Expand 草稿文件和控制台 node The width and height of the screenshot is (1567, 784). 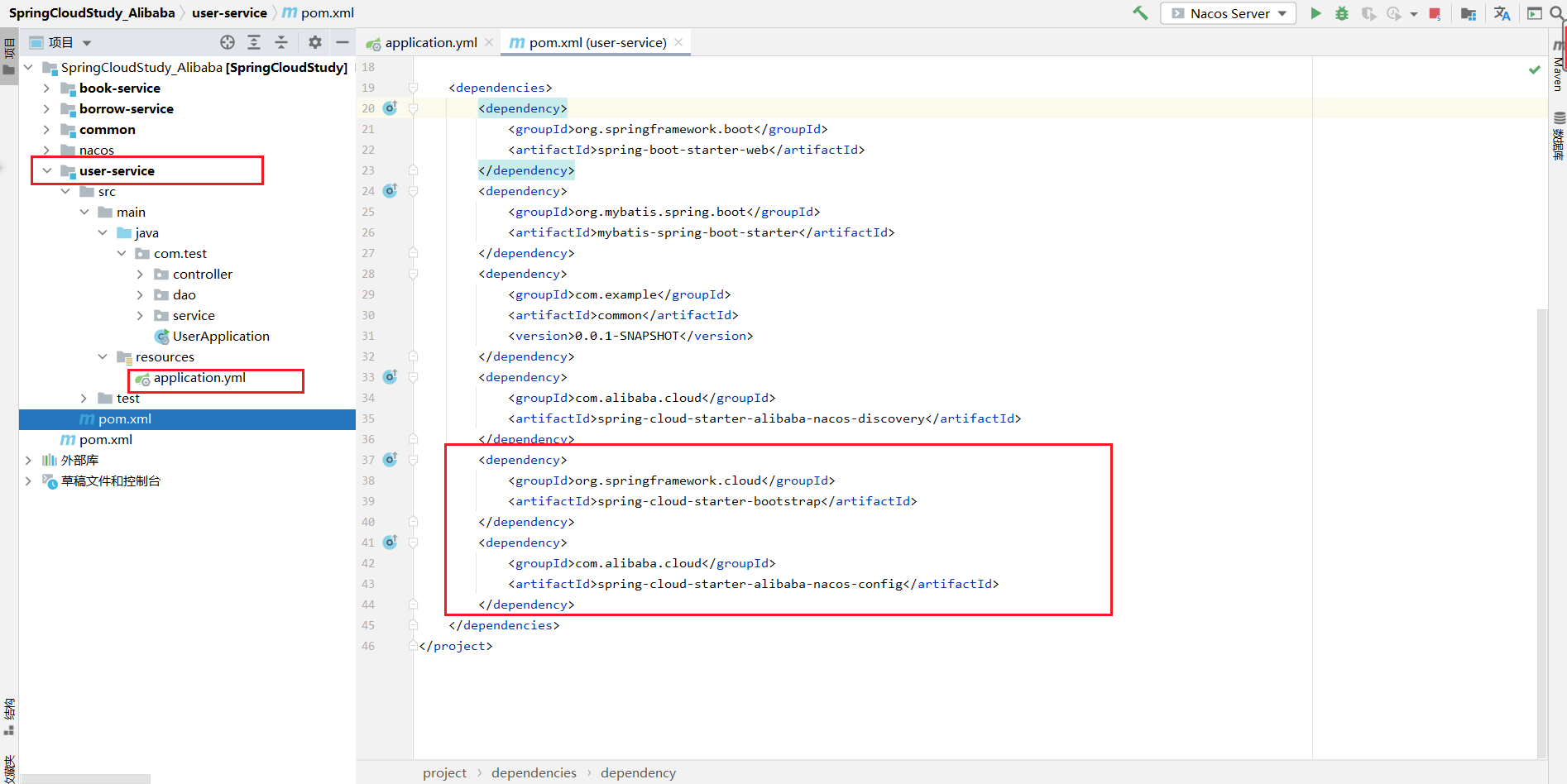pyautogui.click(x=28, y=480)
